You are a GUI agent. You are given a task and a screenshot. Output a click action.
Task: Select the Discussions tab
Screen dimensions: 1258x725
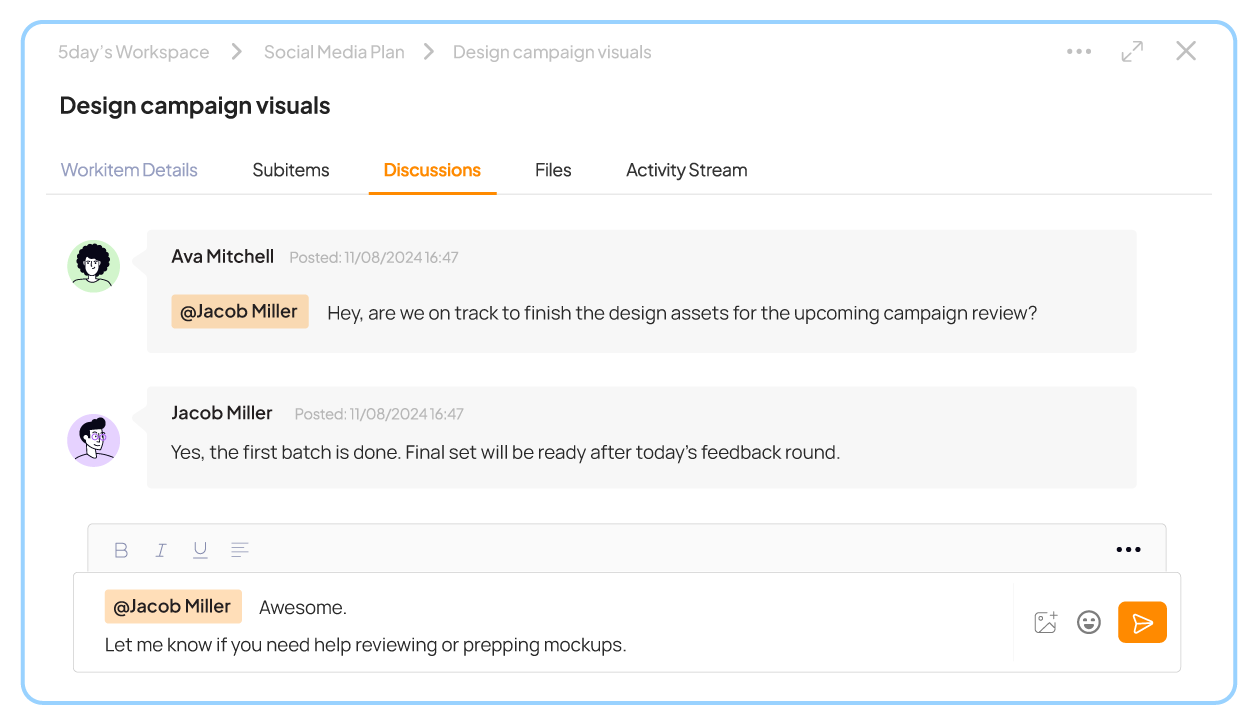(x=432, y=170)
